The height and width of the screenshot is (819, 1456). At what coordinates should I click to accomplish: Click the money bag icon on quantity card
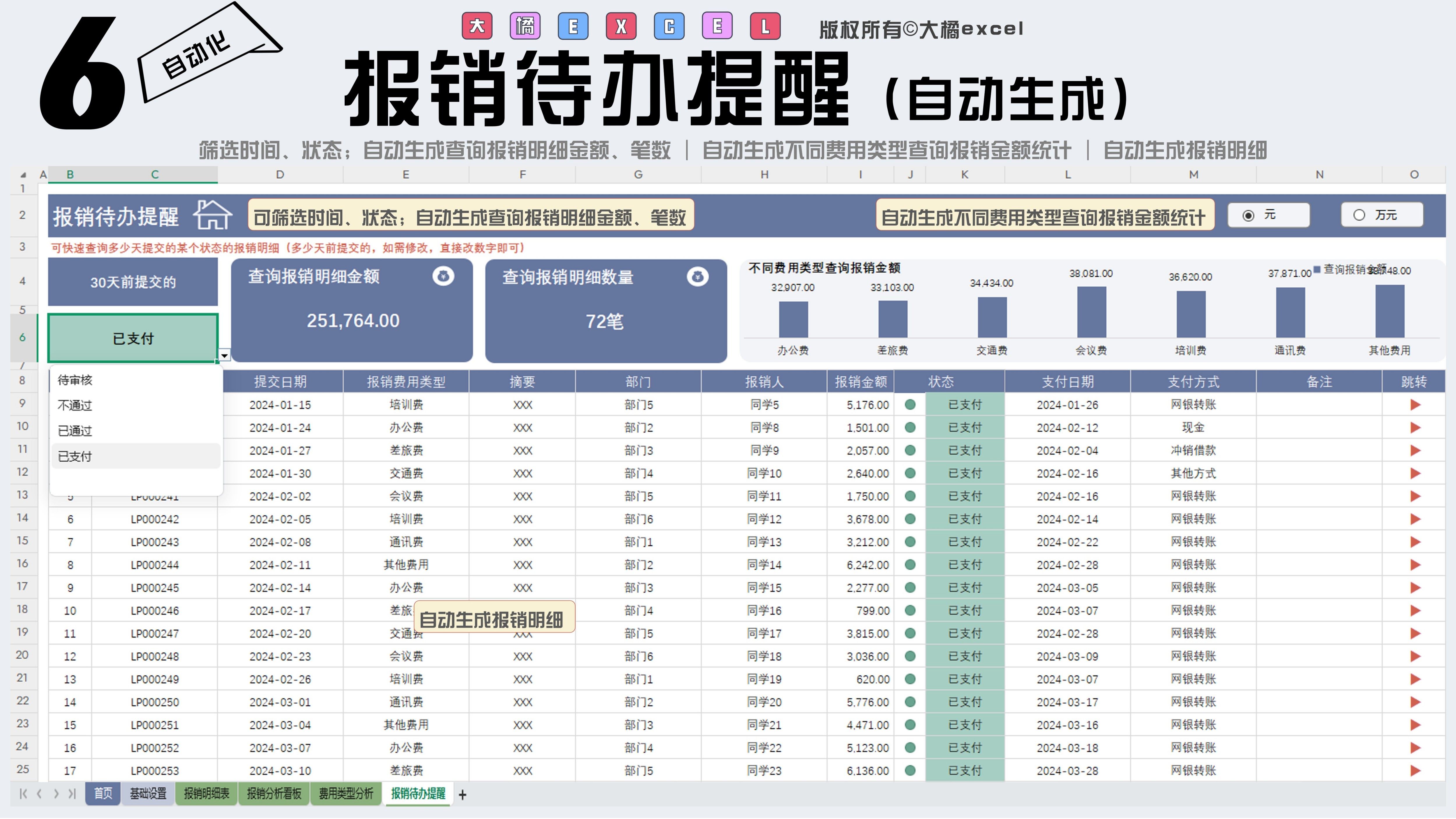coord(697,277)
